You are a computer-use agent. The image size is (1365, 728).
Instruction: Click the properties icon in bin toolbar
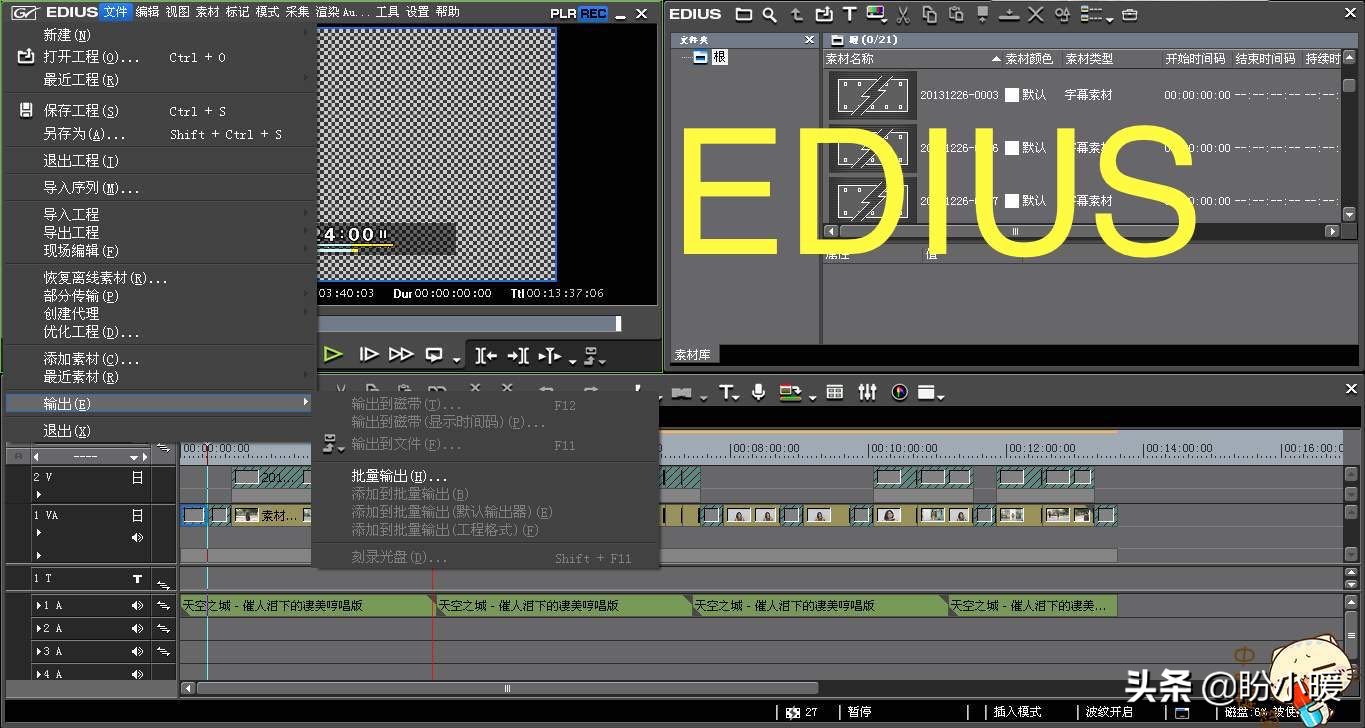tap(1062, 14)
